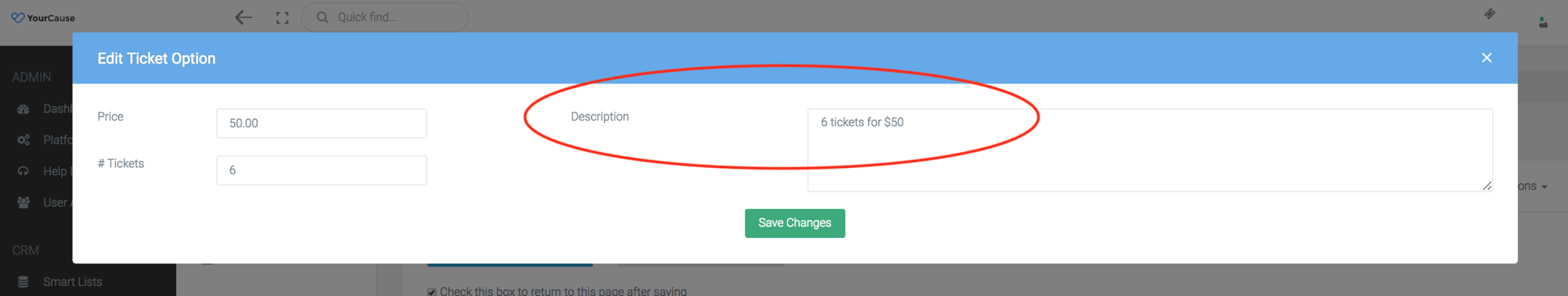Click the Save Changes button
Screen dimensions: 1568x296
794,223
